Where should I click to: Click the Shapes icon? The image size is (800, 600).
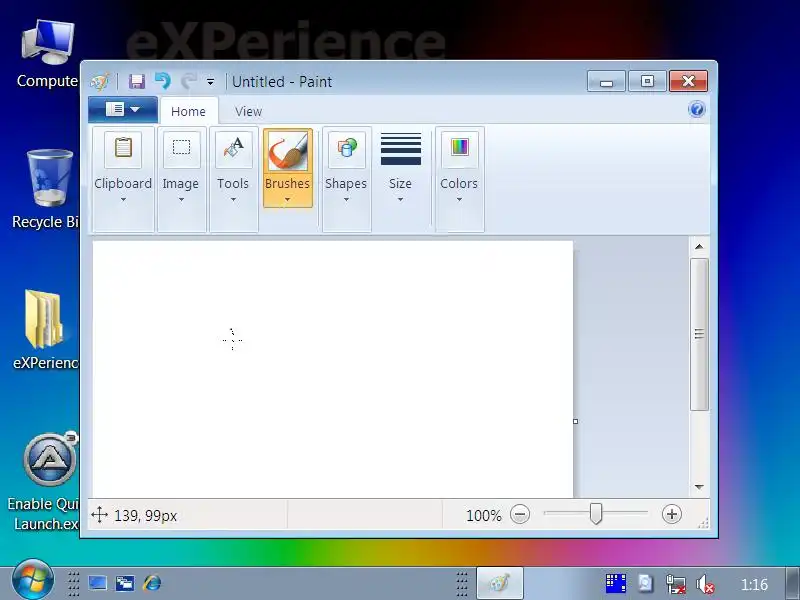tap(346, 148)
